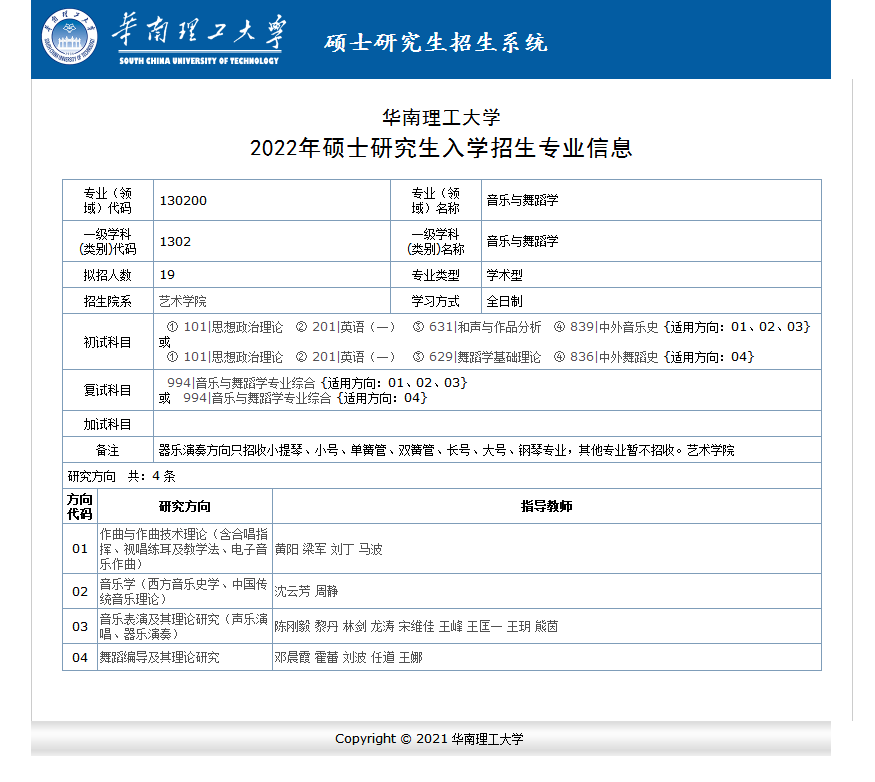Select the discipline code value 1302
Screen dimensions: 875x782
coord(175,242)
